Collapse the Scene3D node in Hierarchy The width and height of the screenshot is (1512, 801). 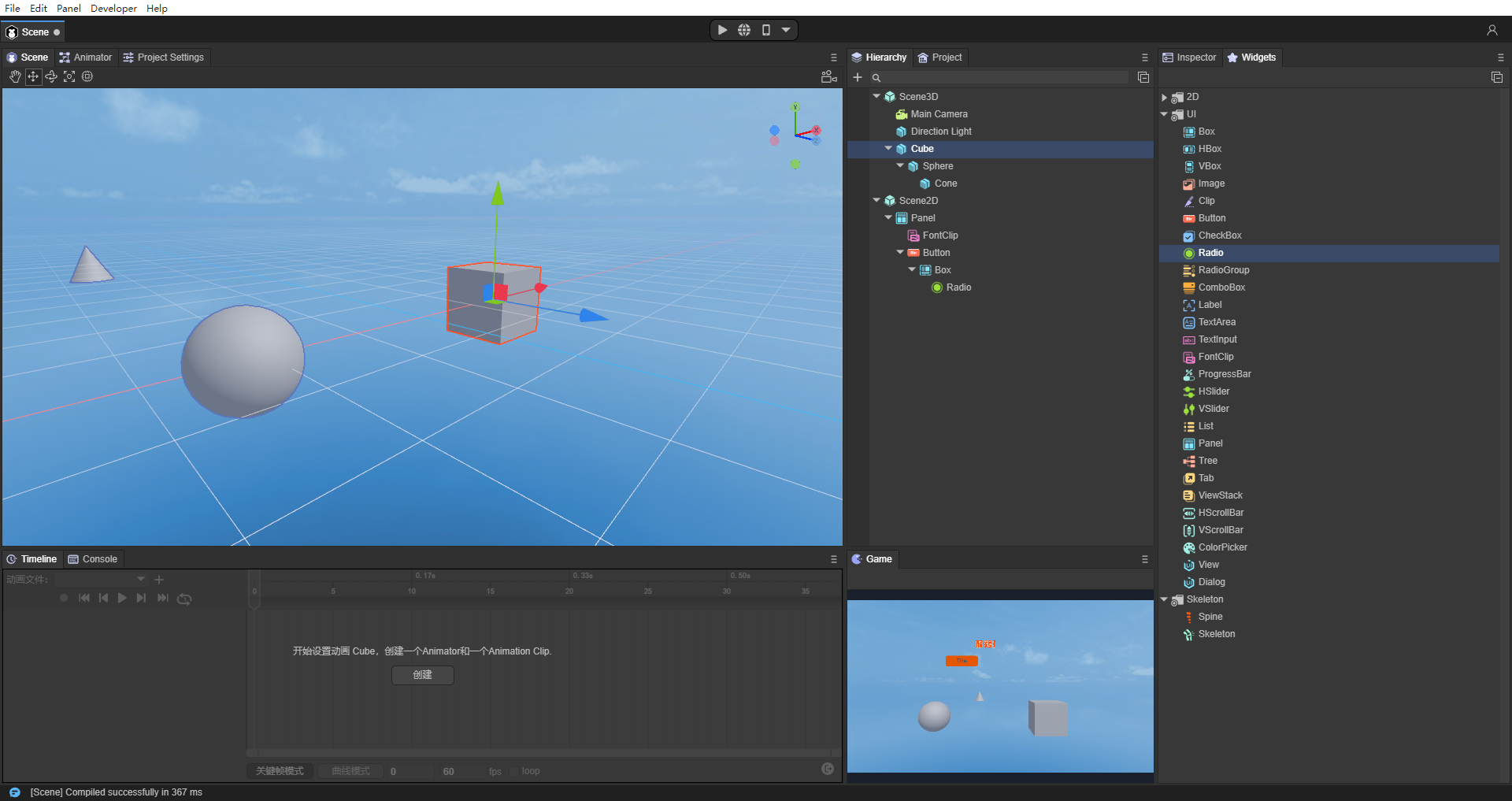tap(876, 96)
